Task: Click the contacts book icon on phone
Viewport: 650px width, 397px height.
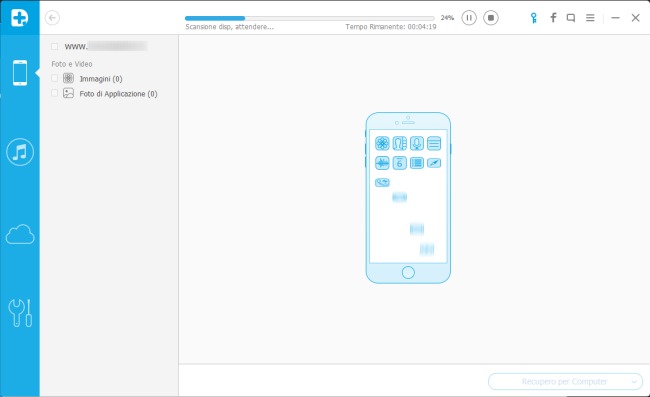Action: 400,143
